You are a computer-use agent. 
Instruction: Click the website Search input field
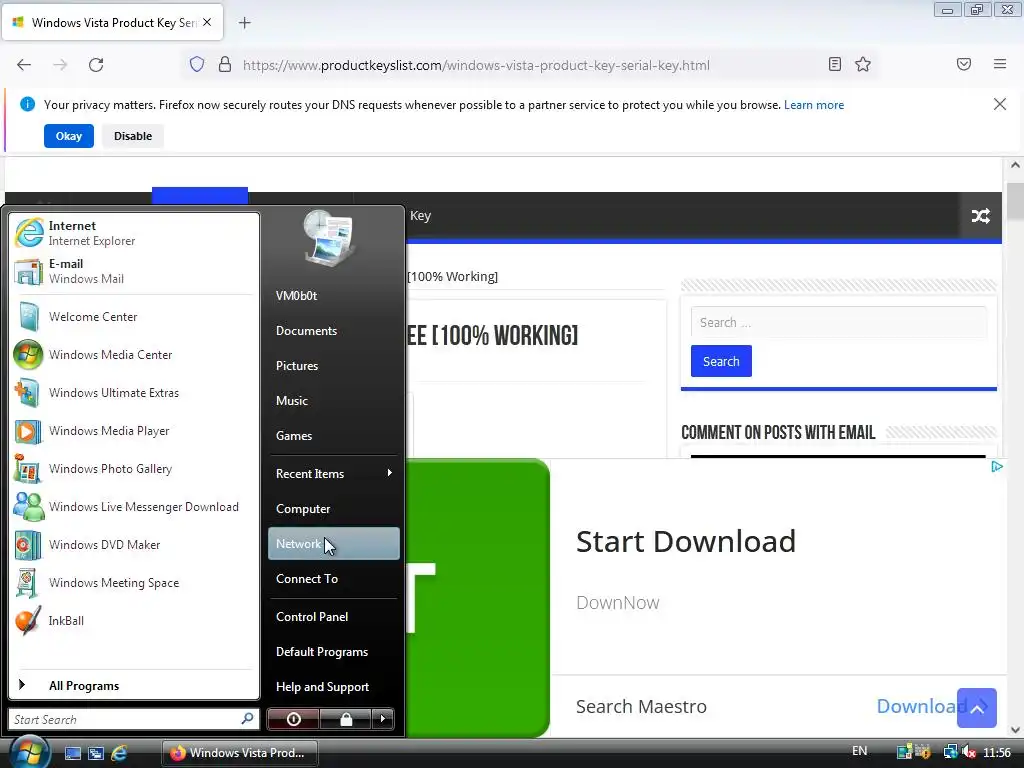click(839, 322)
